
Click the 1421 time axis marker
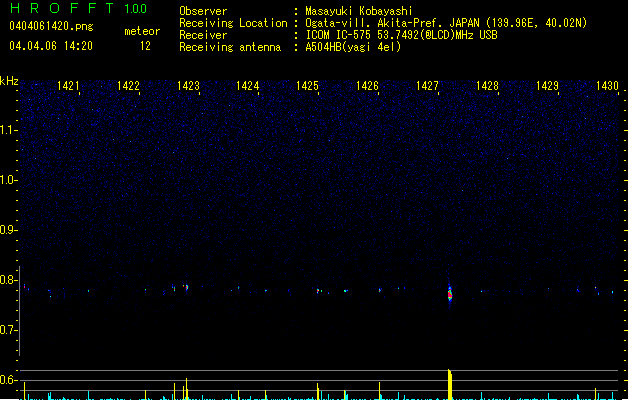coord(68,86)
